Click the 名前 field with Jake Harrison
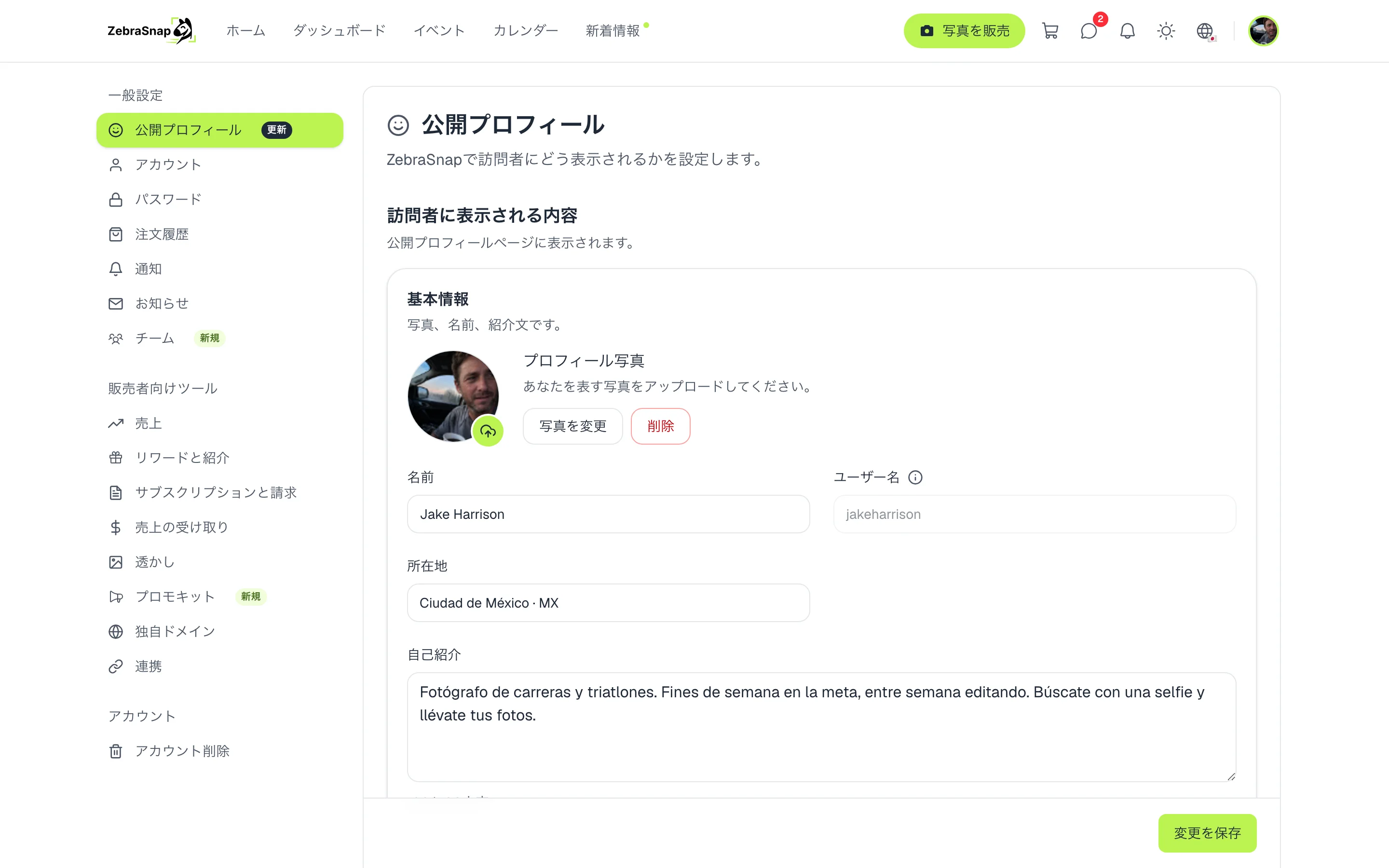1389x868 pixels. click(608, 514)
